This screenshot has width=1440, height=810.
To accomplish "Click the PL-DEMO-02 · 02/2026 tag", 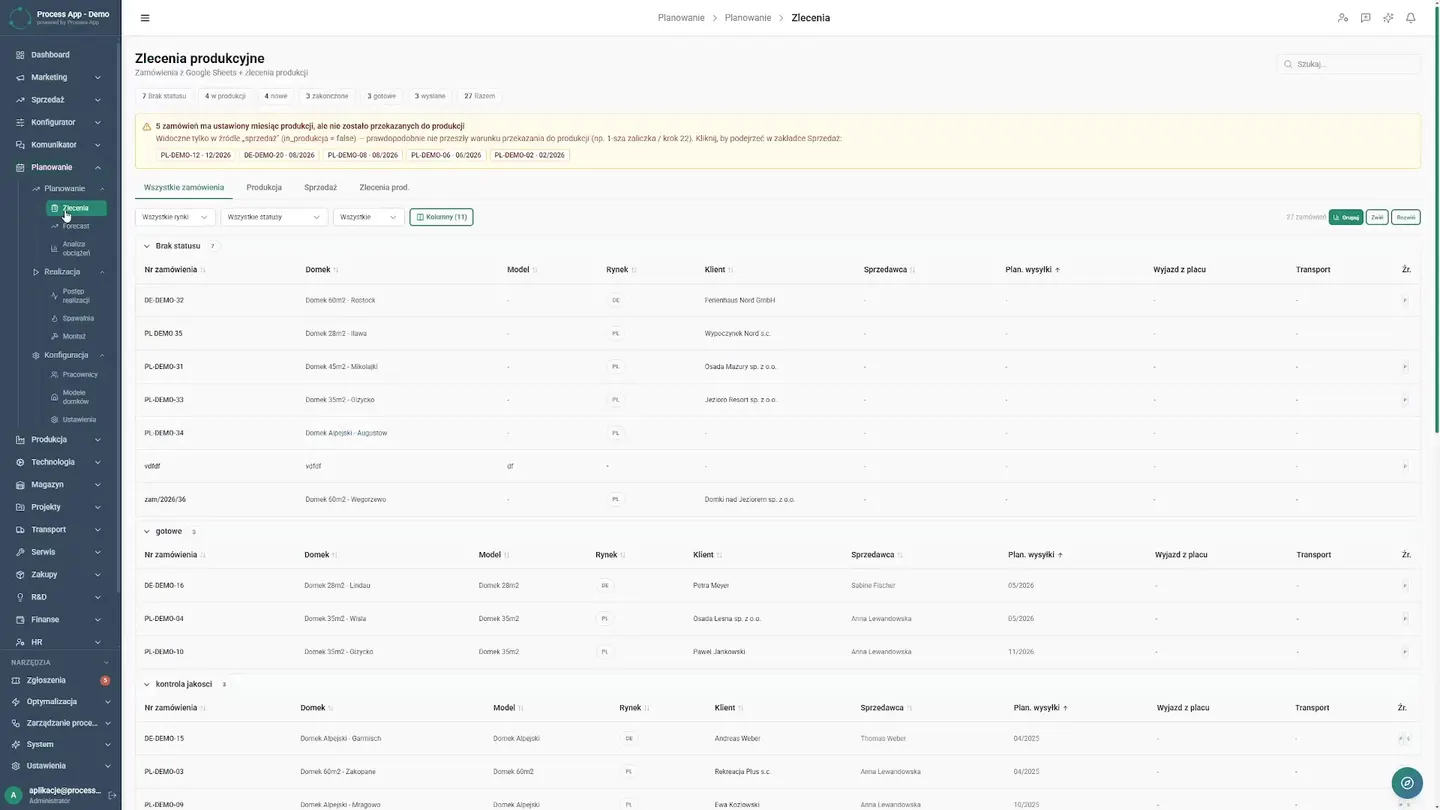I will pyautogui.click(x=529, y=155).
